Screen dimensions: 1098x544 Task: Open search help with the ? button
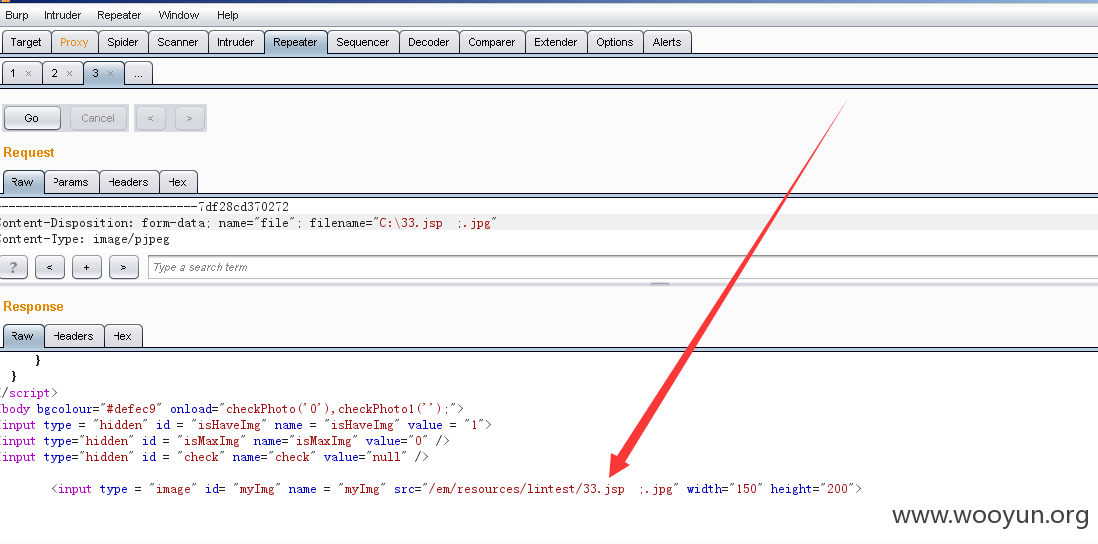point(13,267)
